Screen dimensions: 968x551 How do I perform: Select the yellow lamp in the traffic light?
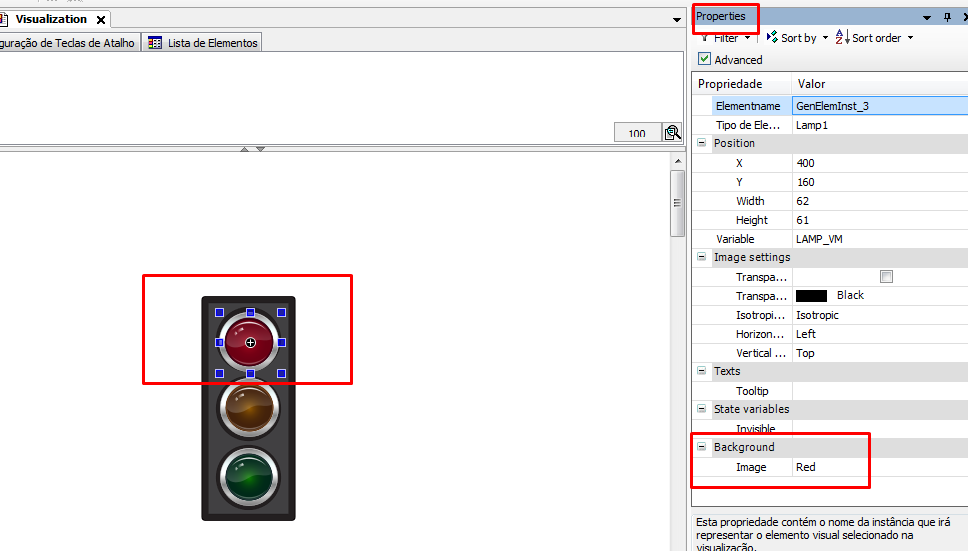coord(250,407)
